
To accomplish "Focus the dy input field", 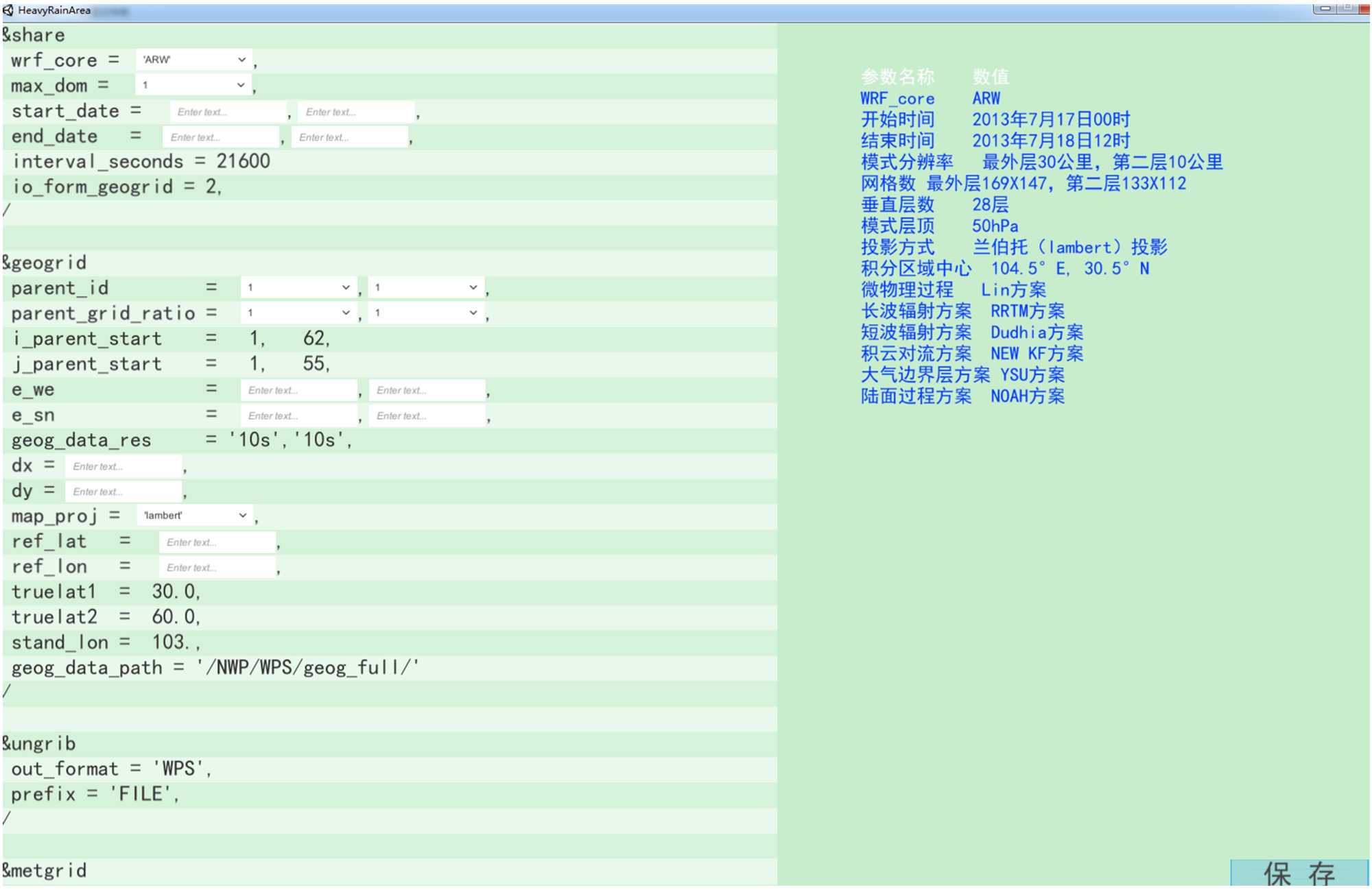I will coord(123,492).
